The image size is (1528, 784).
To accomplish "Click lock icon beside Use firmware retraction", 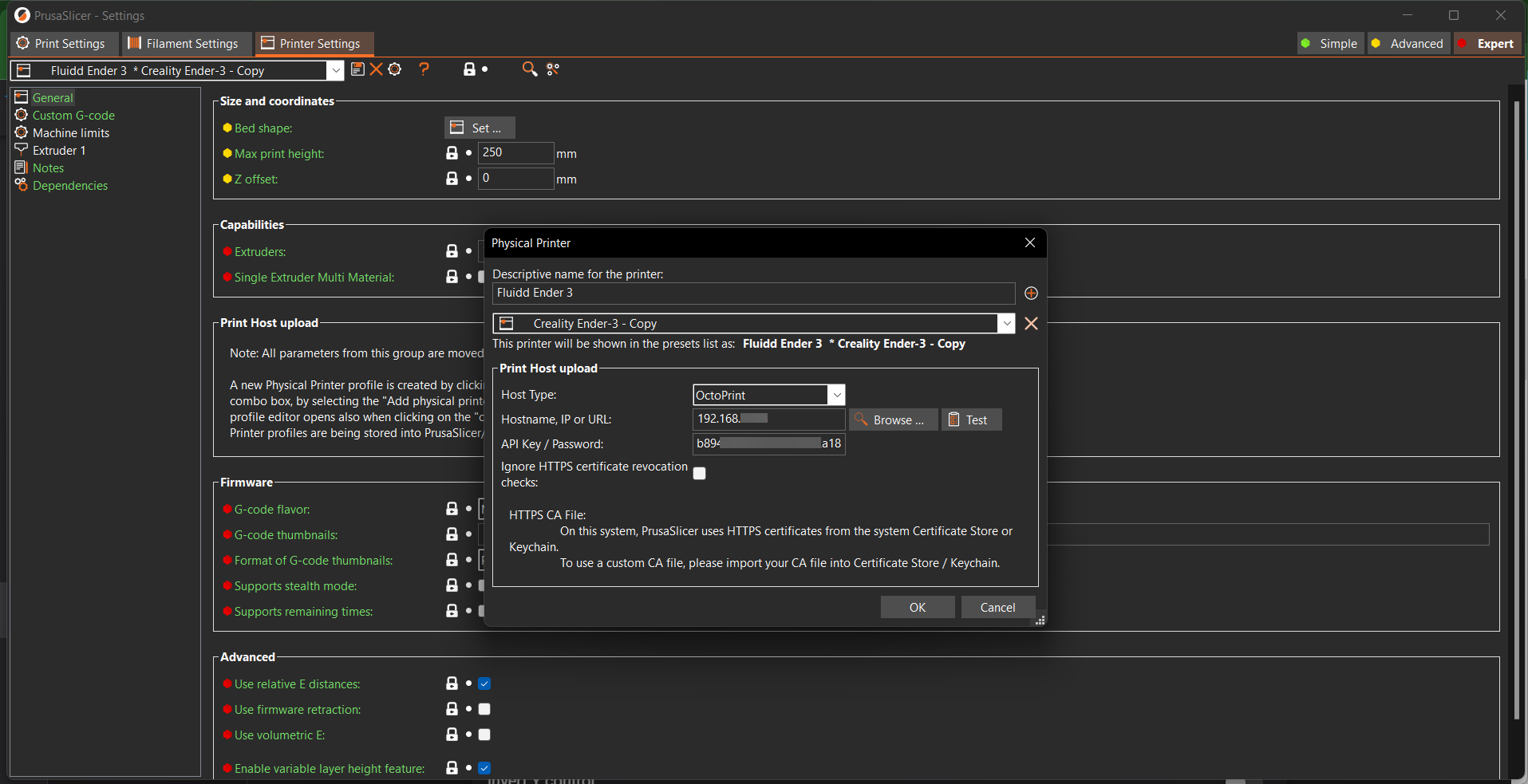I will (452, 709).
